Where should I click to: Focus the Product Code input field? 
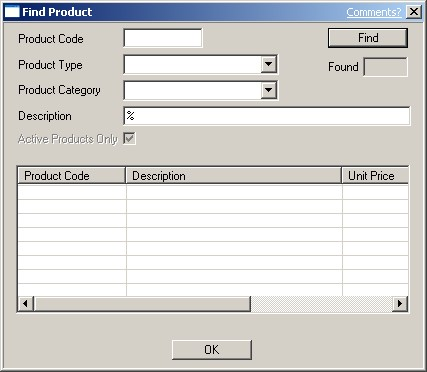click(163, 38)
